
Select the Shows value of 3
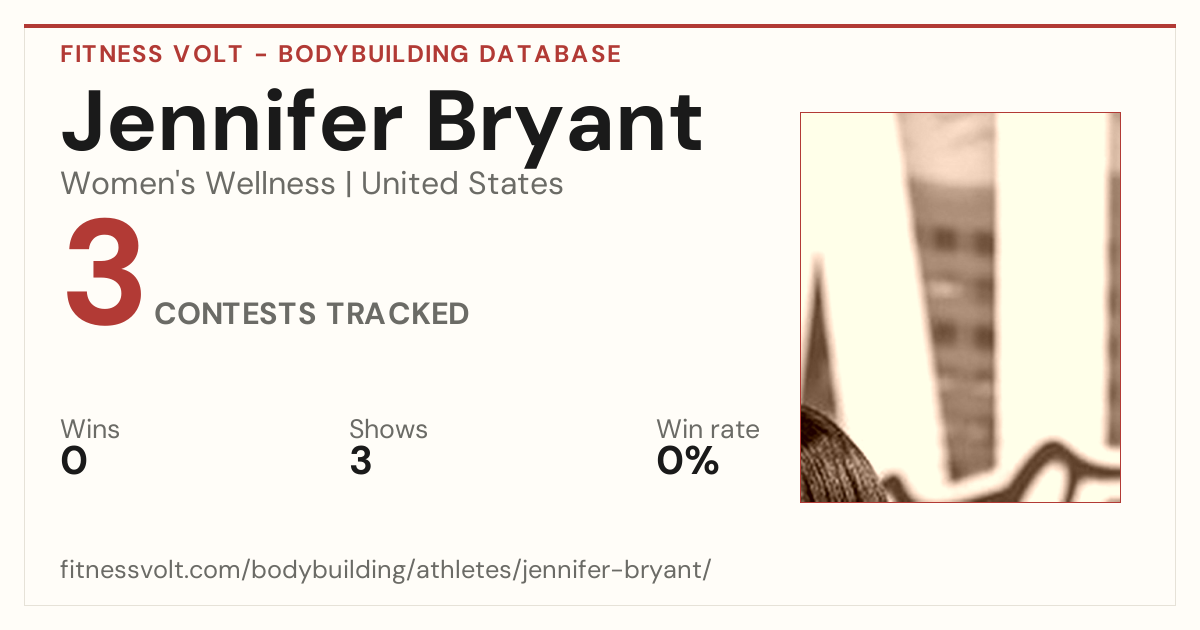pyautogui.click(x=360, y=461)
